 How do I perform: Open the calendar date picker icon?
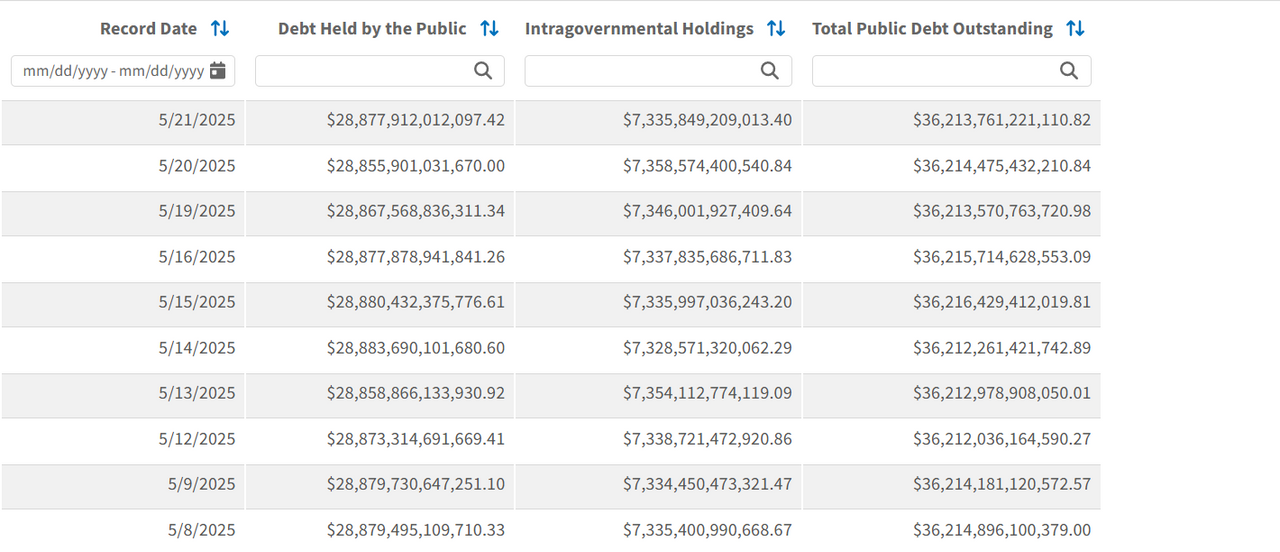[218, 71]
